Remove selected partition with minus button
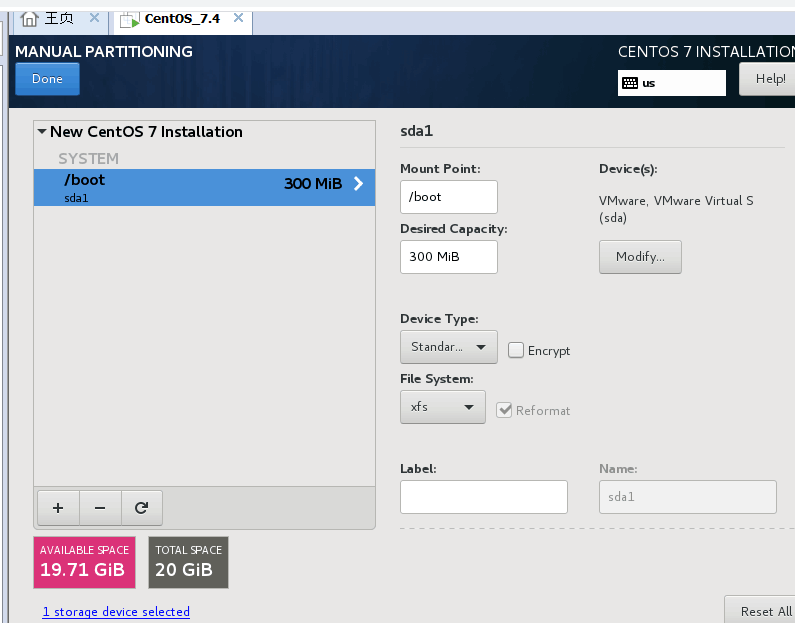Screen dimensions: 795x623 click(100, 508)
